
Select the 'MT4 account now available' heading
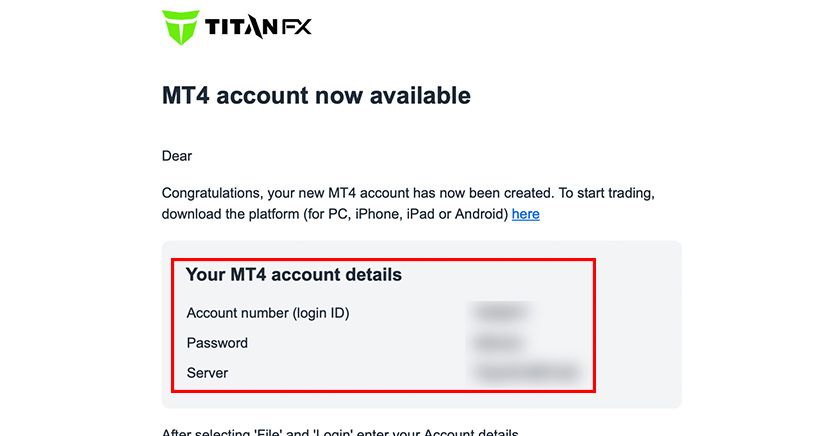coord(316,96)
